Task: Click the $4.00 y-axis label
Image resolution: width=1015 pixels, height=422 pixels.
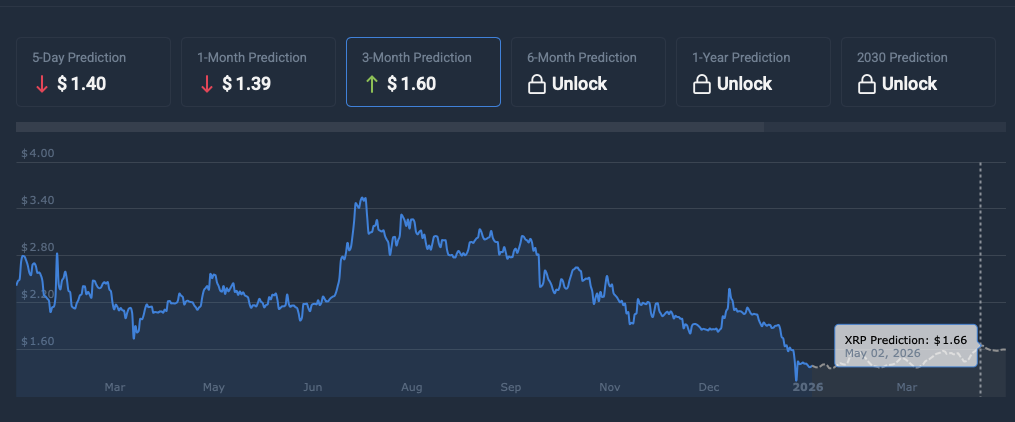Action: (x=38, y=153)
